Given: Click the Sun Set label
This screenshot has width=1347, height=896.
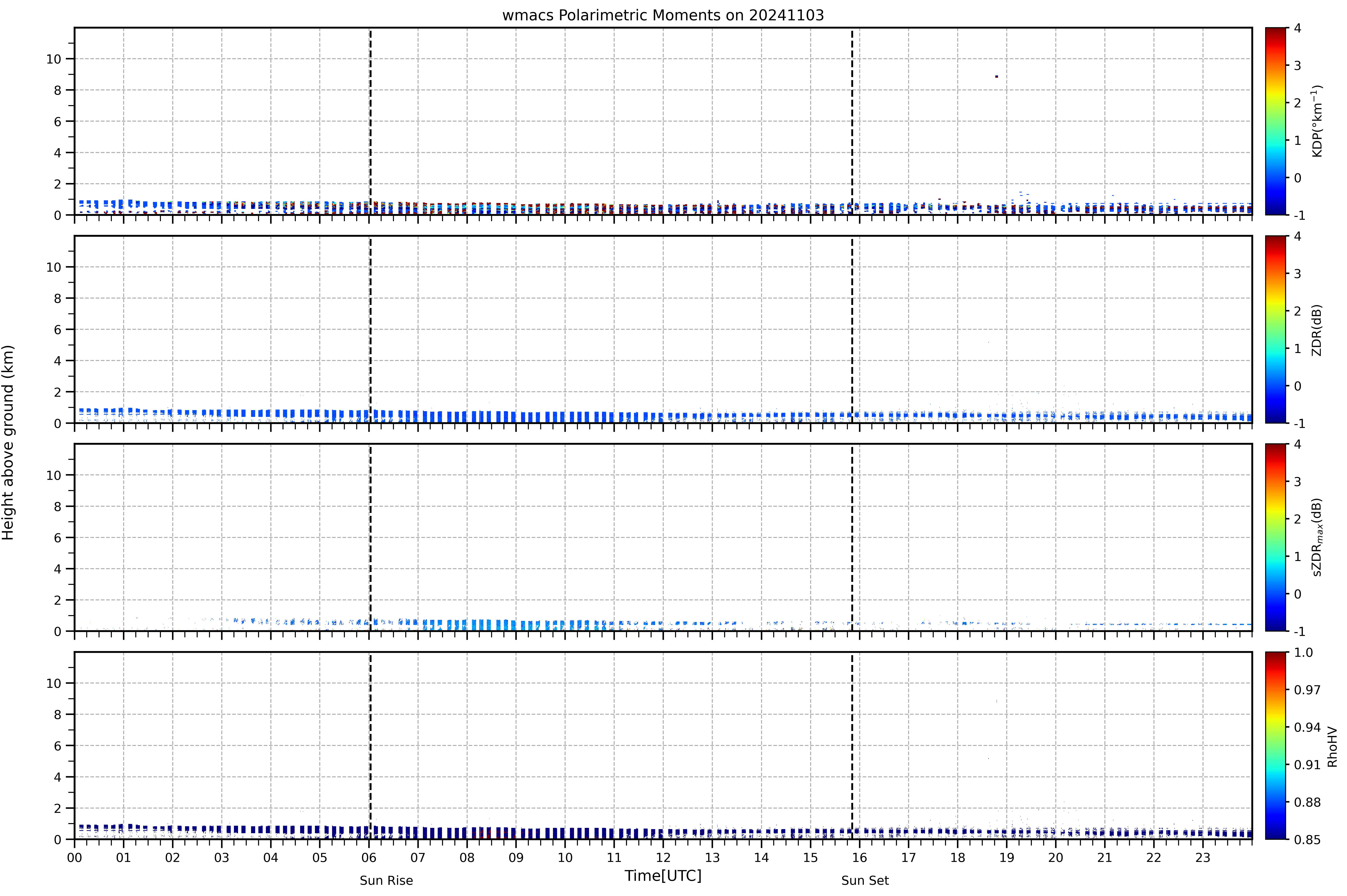Looking at the screenshot, I should (x=865, y=881).
